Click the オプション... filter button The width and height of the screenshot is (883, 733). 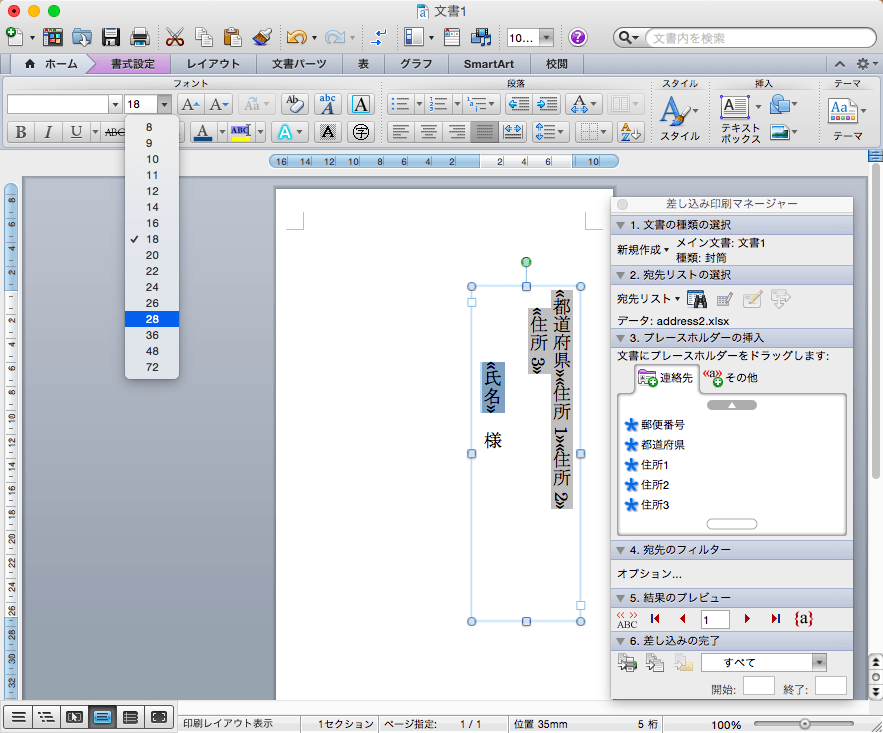pyautogui.click(x=649, y=574)
